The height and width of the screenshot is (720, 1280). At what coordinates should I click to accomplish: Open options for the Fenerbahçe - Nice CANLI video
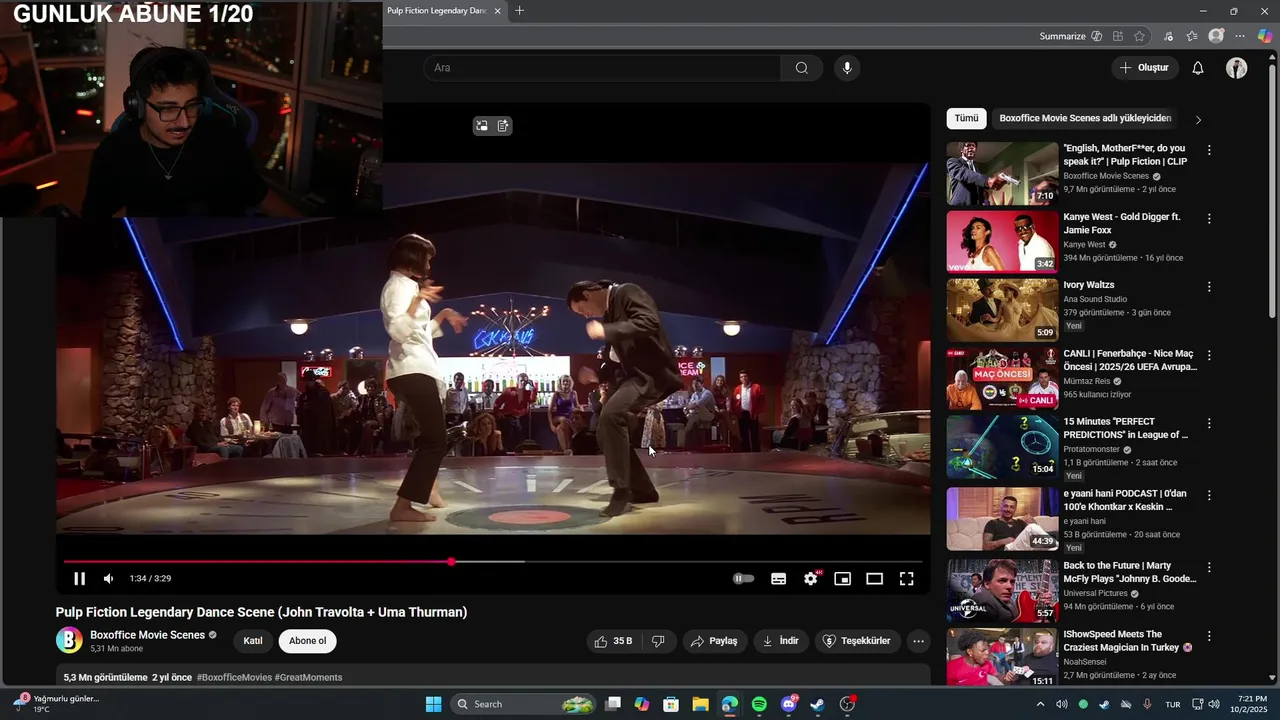pos(1209,355)
